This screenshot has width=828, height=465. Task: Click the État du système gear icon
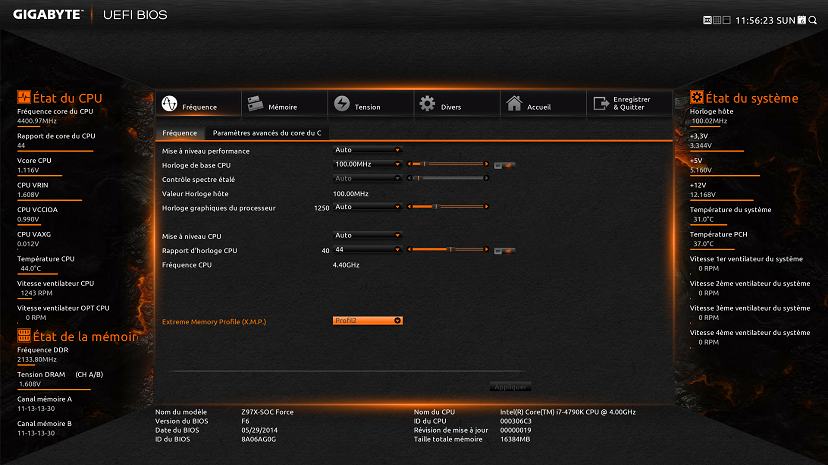(697, 97)
